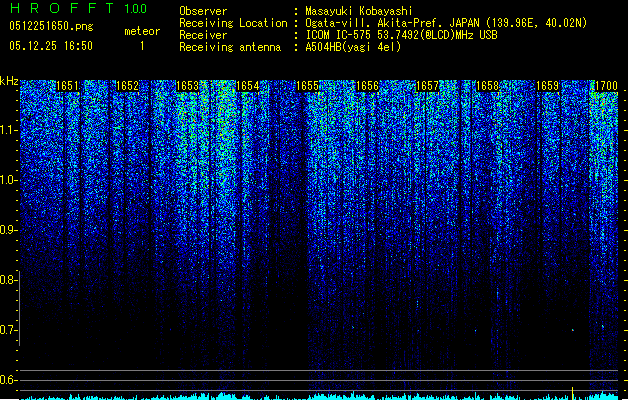Click the 1659 time marker

click(548, 86)
